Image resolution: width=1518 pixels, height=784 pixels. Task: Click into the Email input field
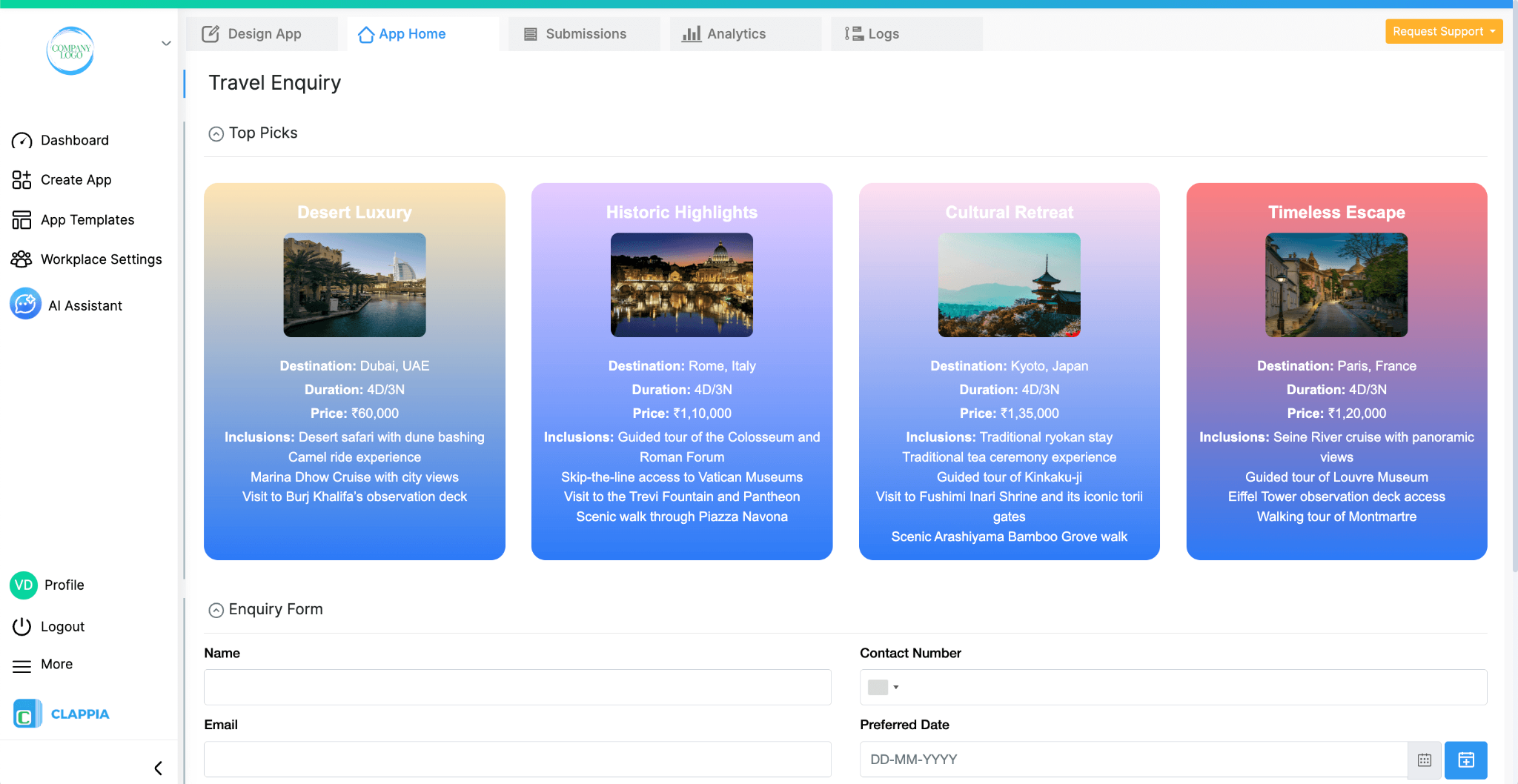click(517, 759)
